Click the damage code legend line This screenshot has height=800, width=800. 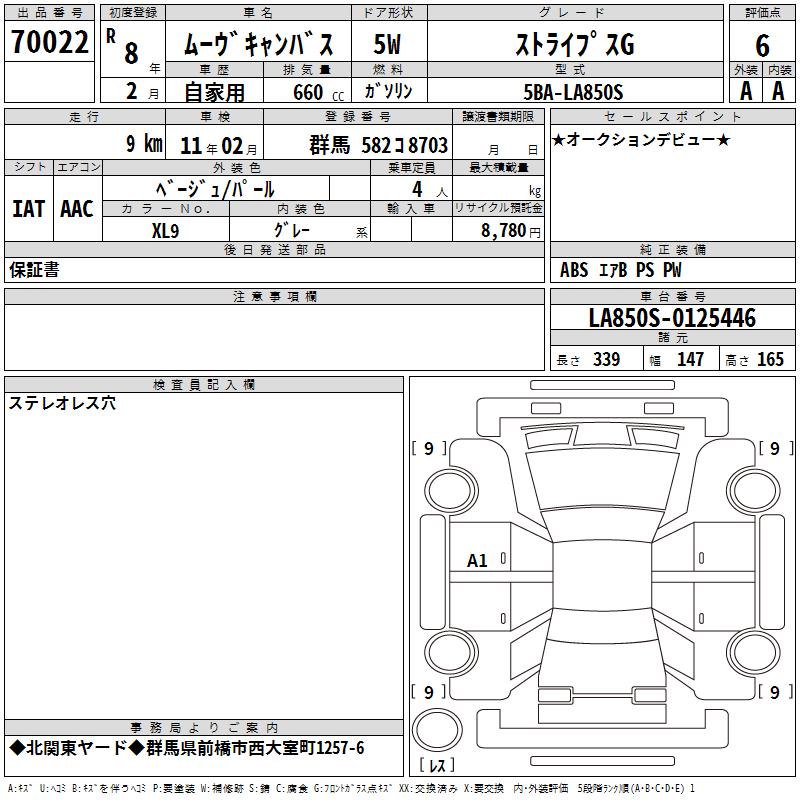[351, 789]
